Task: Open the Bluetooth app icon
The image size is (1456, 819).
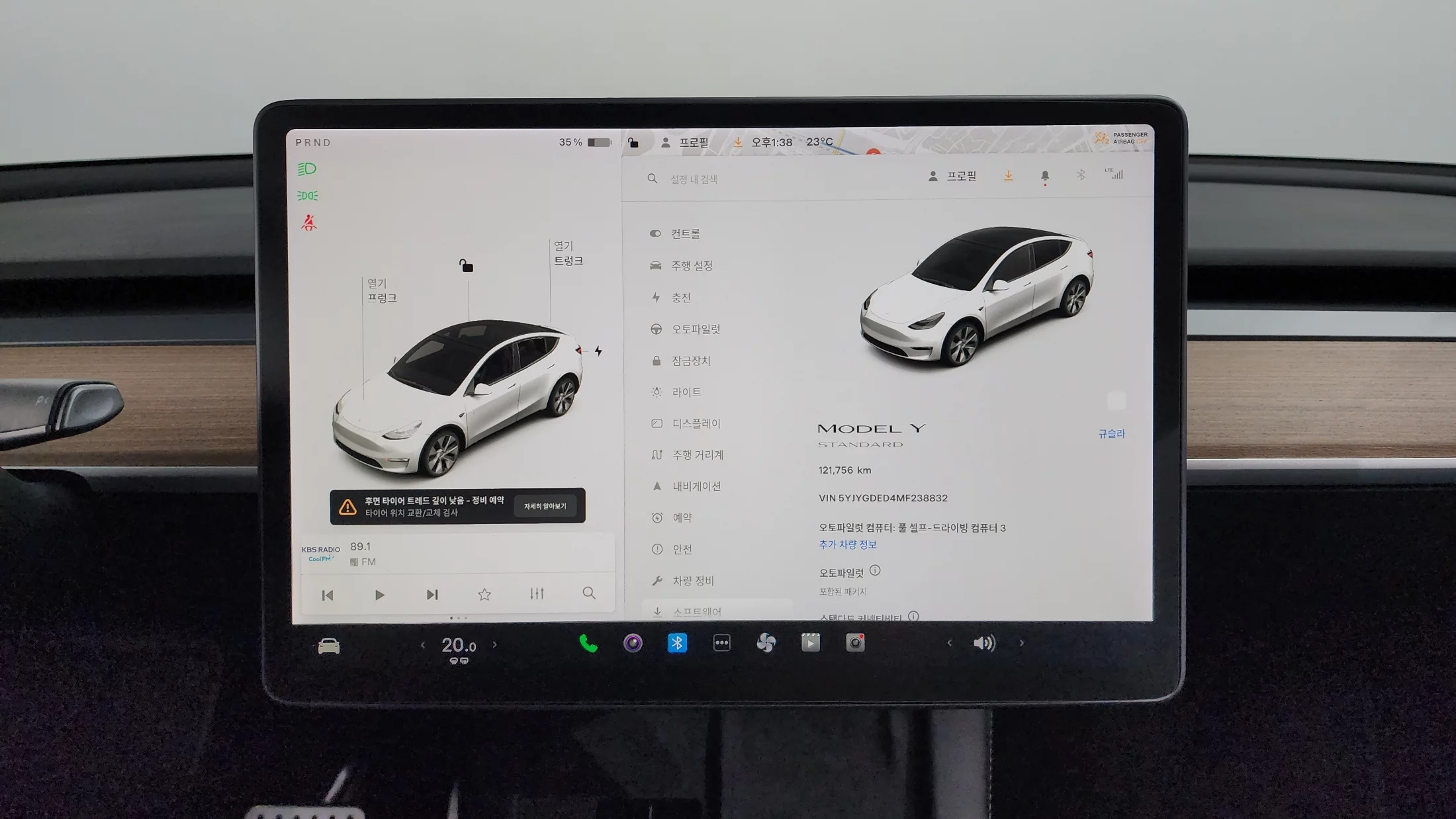Action: tap(677, 643)
